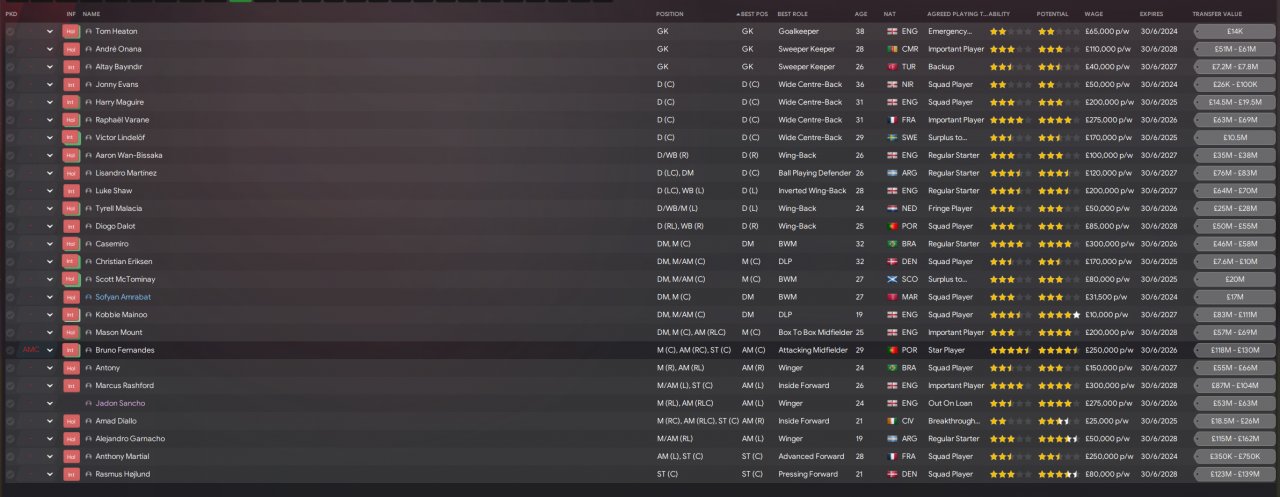Click the person icon before Jonny Evans
The width and height of the screenshot is (1280, 497).
[89, 85]
